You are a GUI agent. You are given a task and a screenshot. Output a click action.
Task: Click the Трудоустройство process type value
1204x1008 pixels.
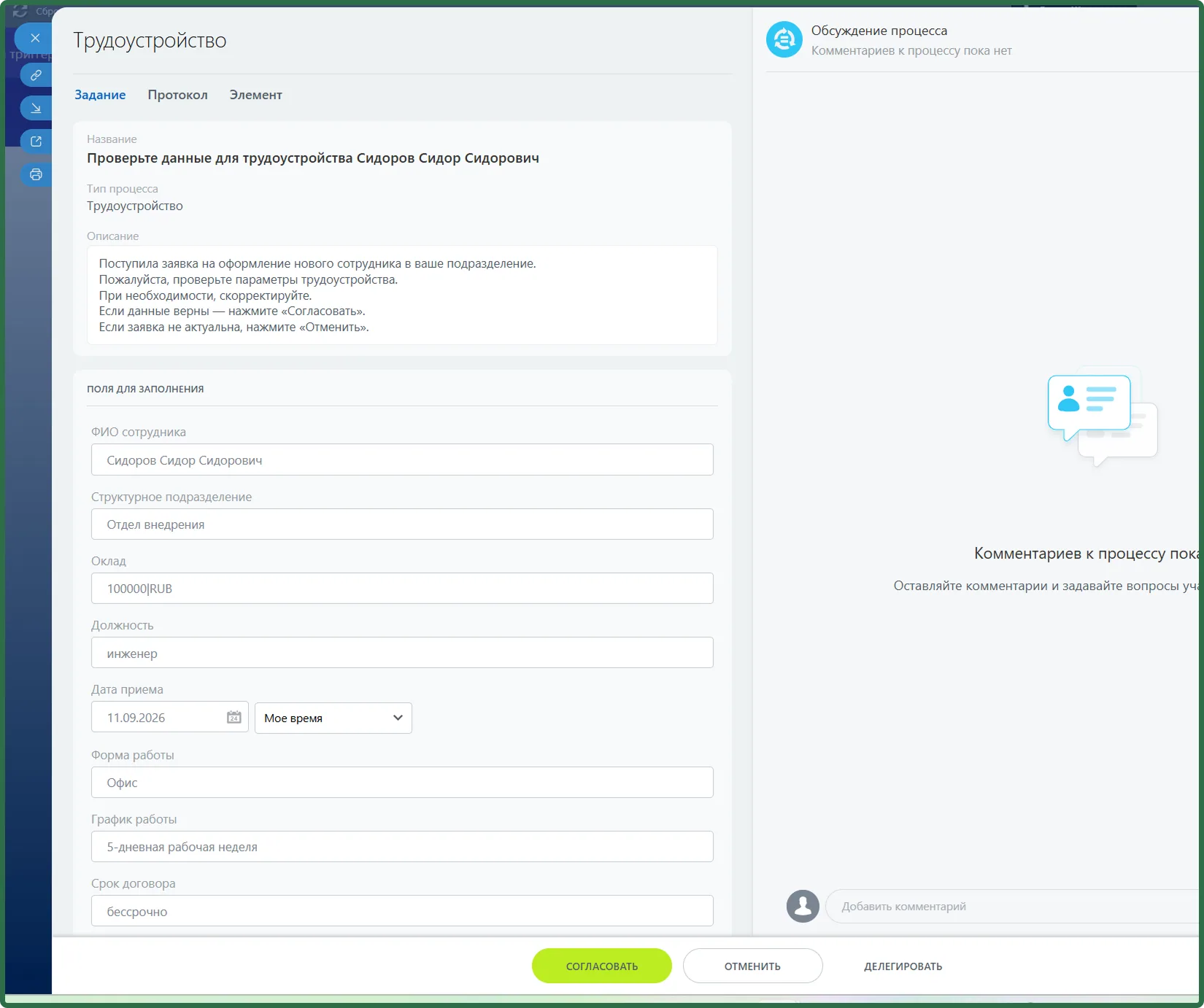pyautogui.click(x=135, y=206)
